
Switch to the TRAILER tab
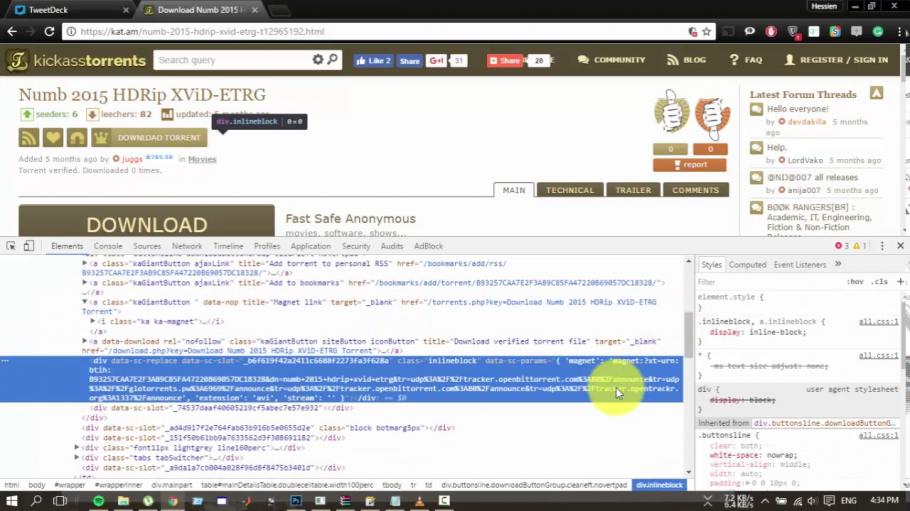pyautogui.click(x=633, y=190)
